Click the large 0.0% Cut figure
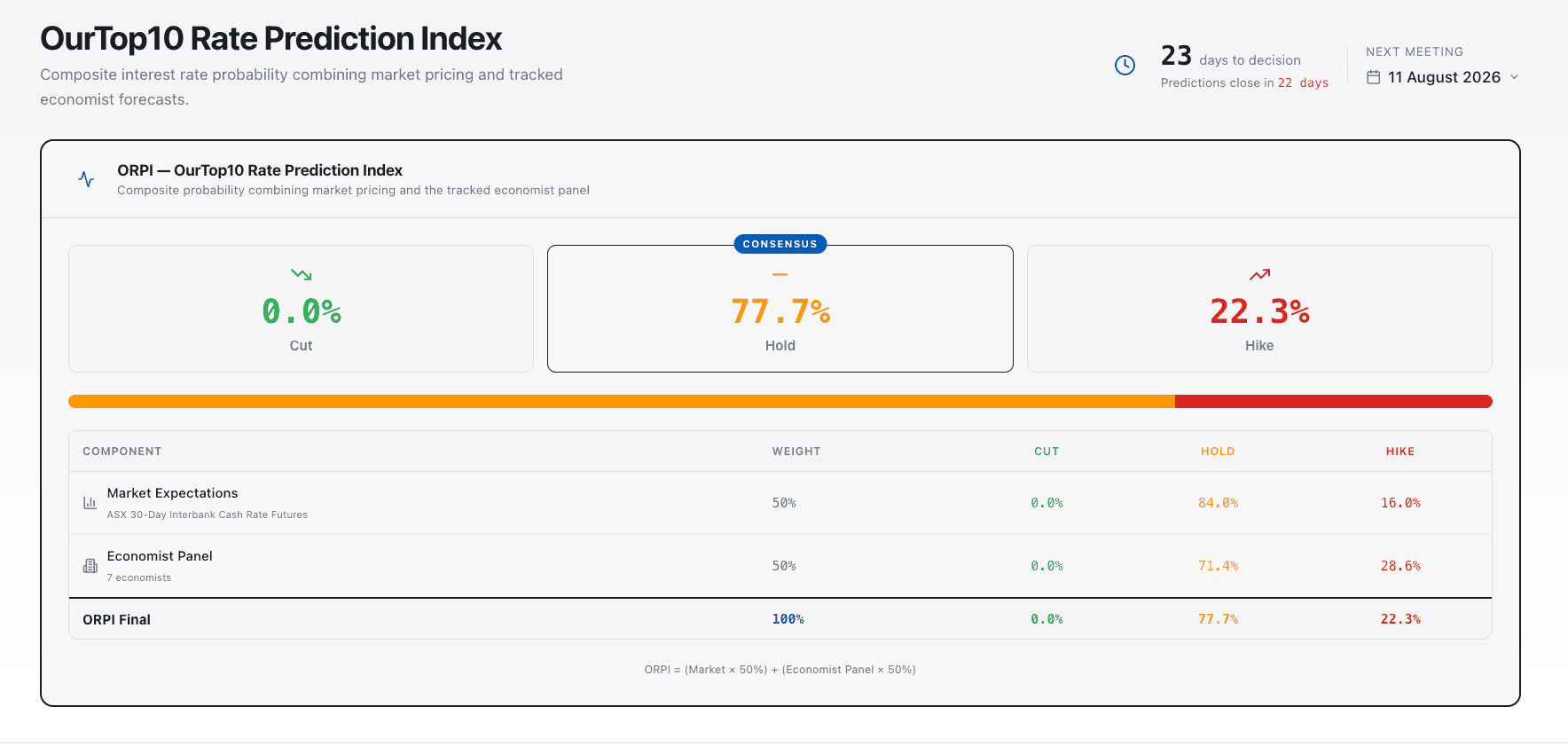 pos(301,311)
